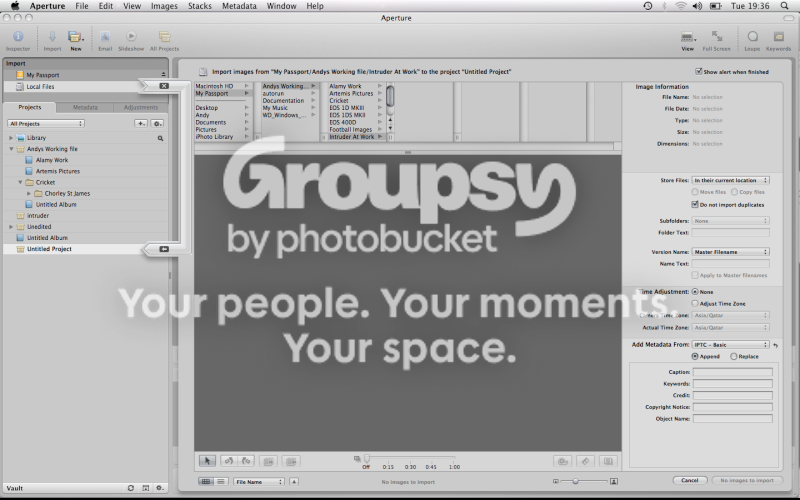Open Spotlight search in menu bar

(784, 6)
